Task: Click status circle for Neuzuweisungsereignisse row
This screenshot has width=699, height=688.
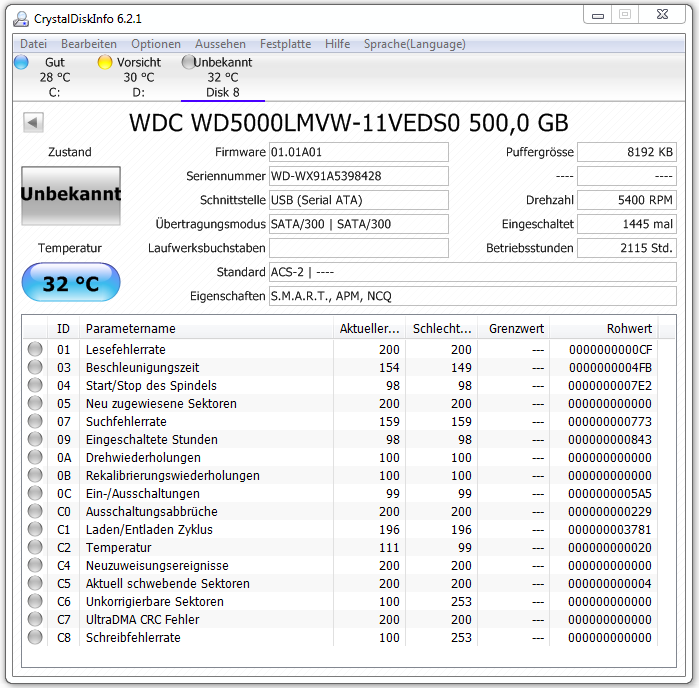Action: point(35,565)
